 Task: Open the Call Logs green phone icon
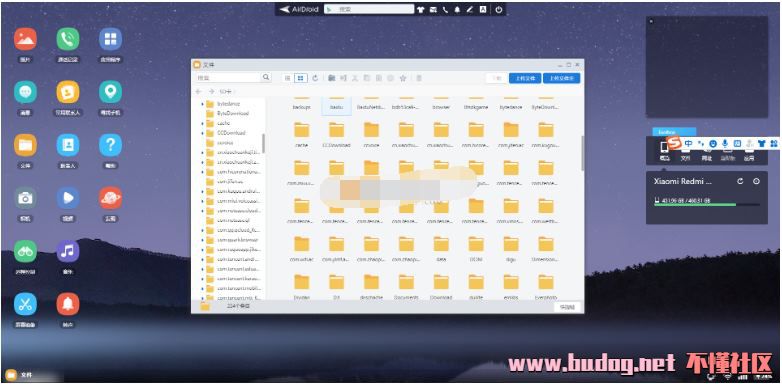[68, 39]
